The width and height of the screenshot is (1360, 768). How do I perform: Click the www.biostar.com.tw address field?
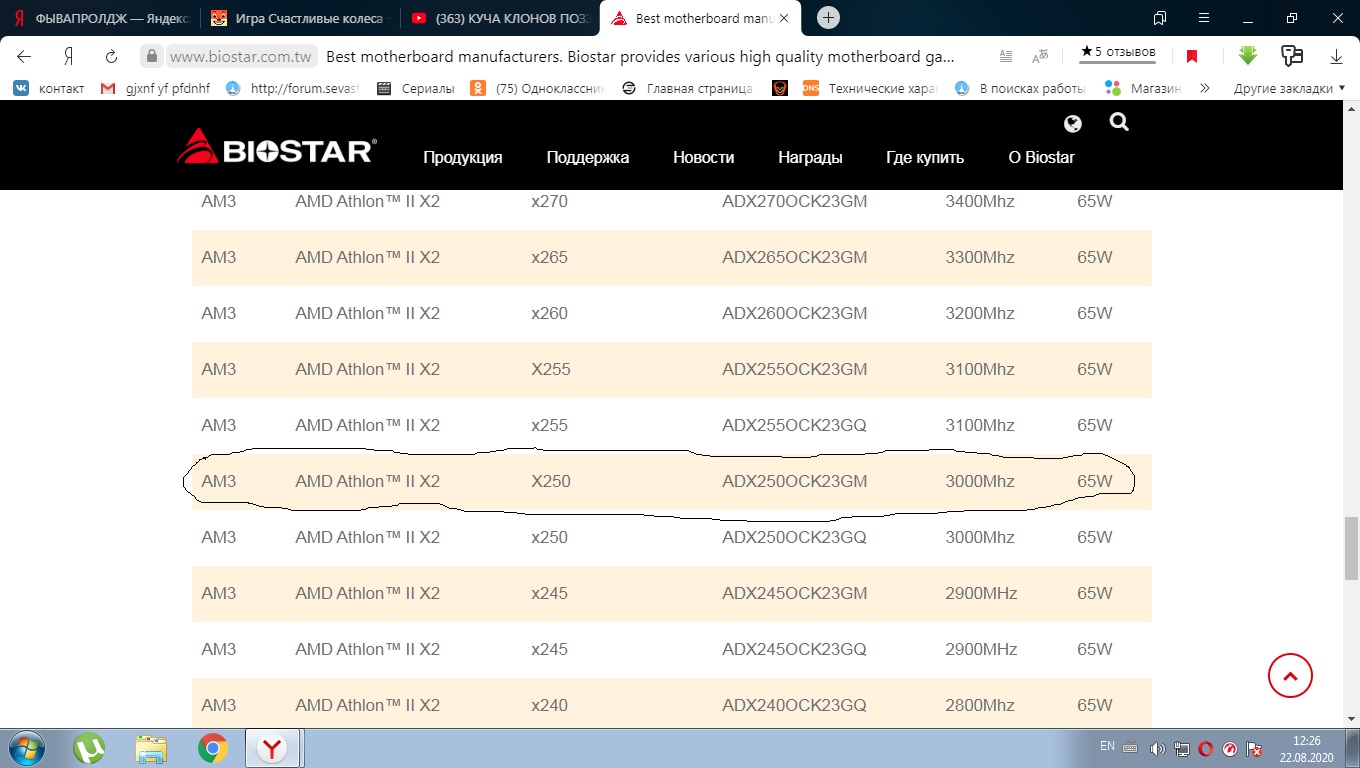click(x=242, y=56)
